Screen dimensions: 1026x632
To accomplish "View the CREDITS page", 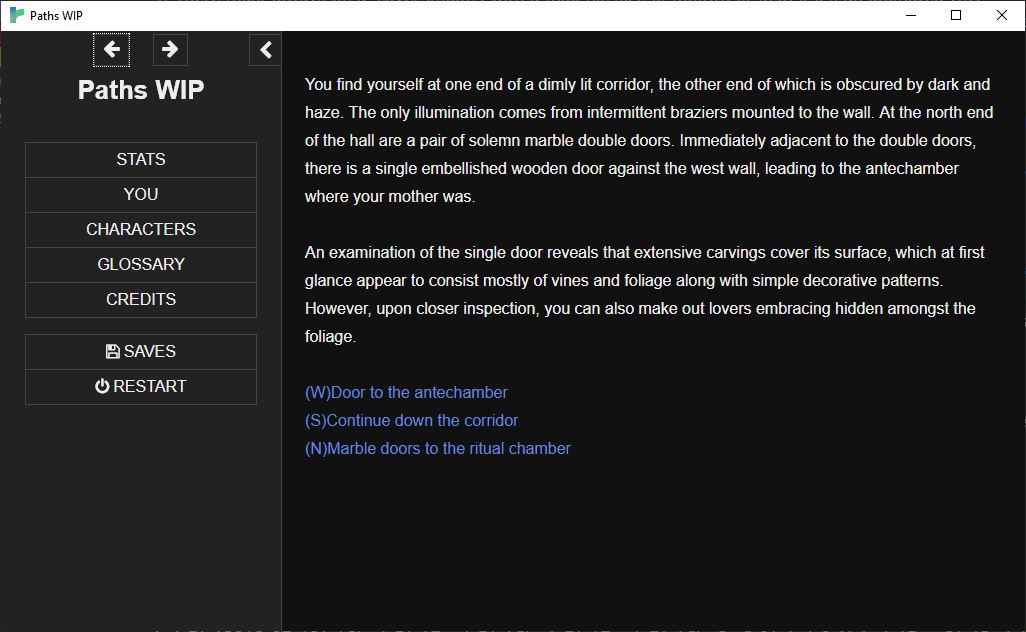I will pos(140,299).
